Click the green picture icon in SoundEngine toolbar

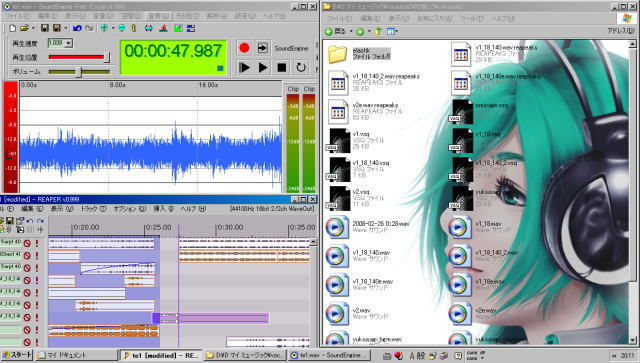click(x=178, y=28)
